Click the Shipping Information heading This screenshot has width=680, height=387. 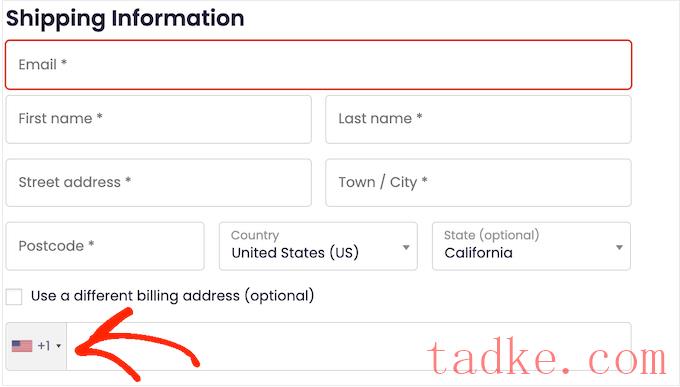125,19
